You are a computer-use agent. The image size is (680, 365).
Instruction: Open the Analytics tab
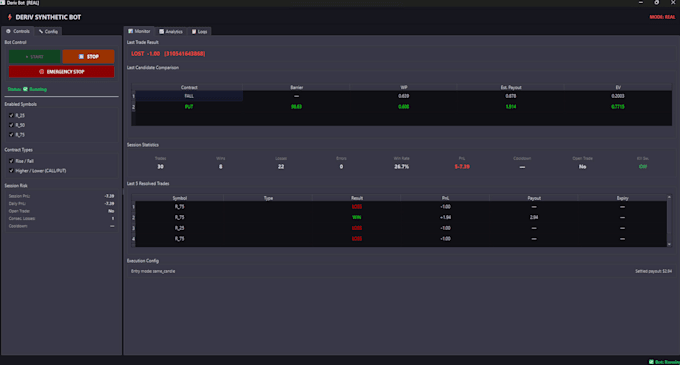tap(170, 32)
